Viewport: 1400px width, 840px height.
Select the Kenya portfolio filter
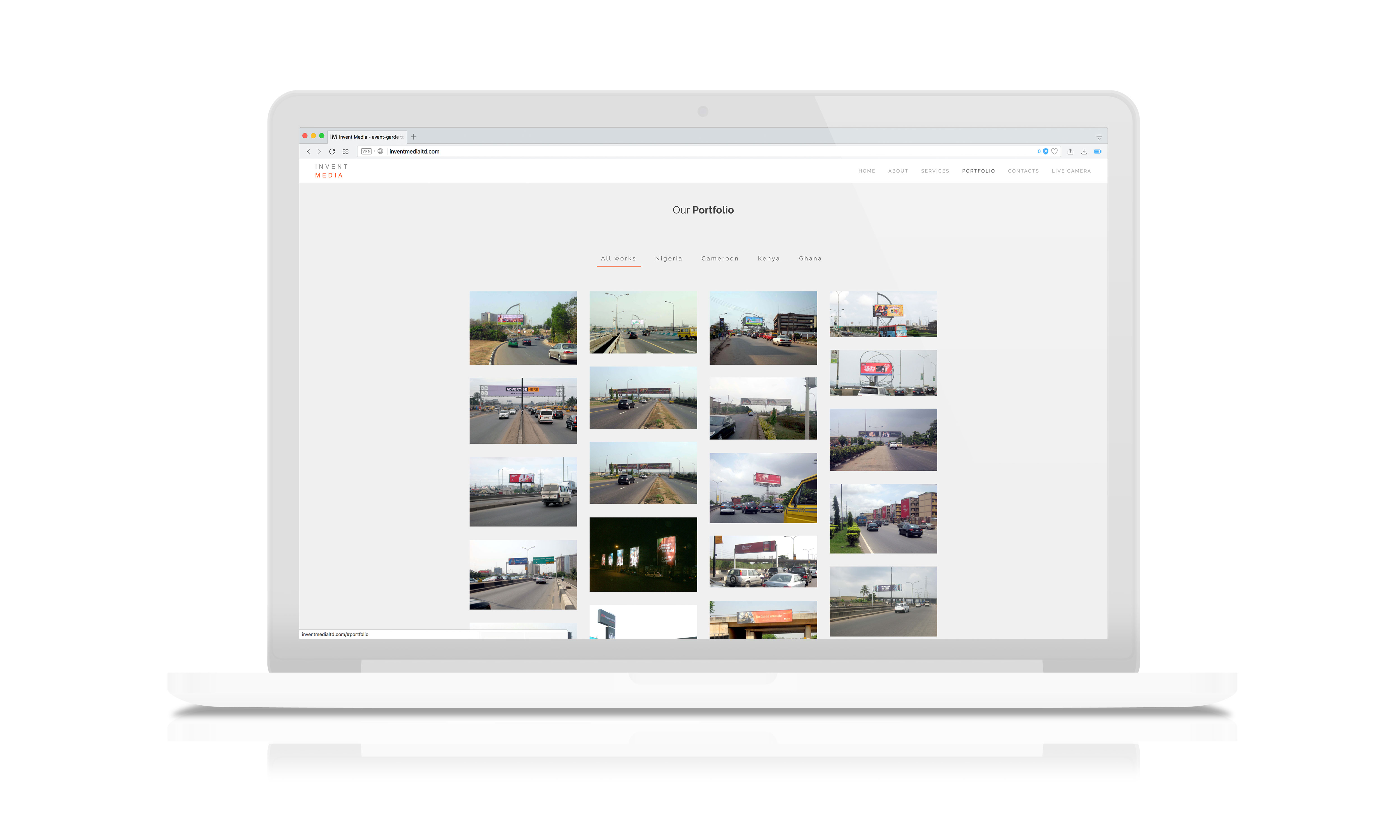click(769, 259)
